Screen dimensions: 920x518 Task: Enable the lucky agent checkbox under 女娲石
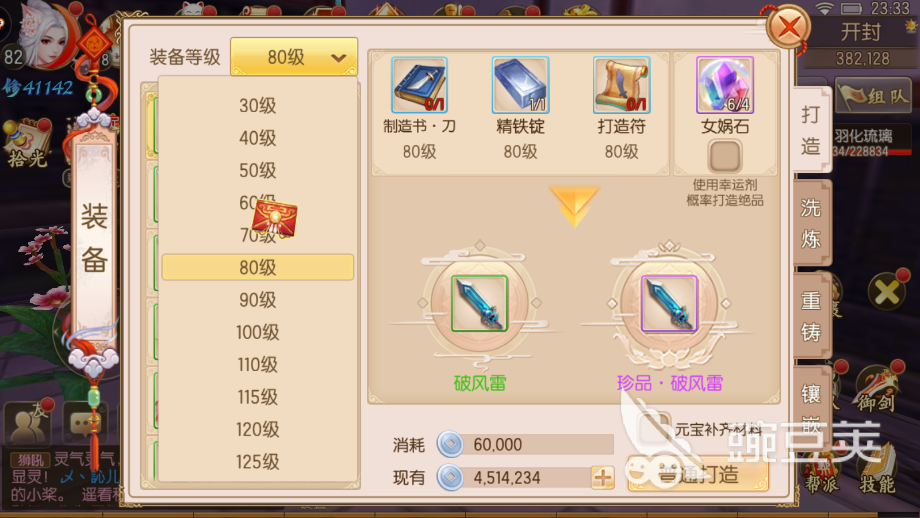tap(725, 156)
